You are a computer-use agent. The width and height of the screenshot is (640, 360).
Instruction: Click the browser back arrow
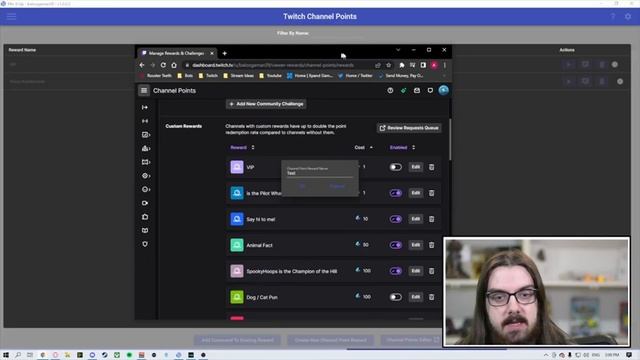click(x=142, y=65)
